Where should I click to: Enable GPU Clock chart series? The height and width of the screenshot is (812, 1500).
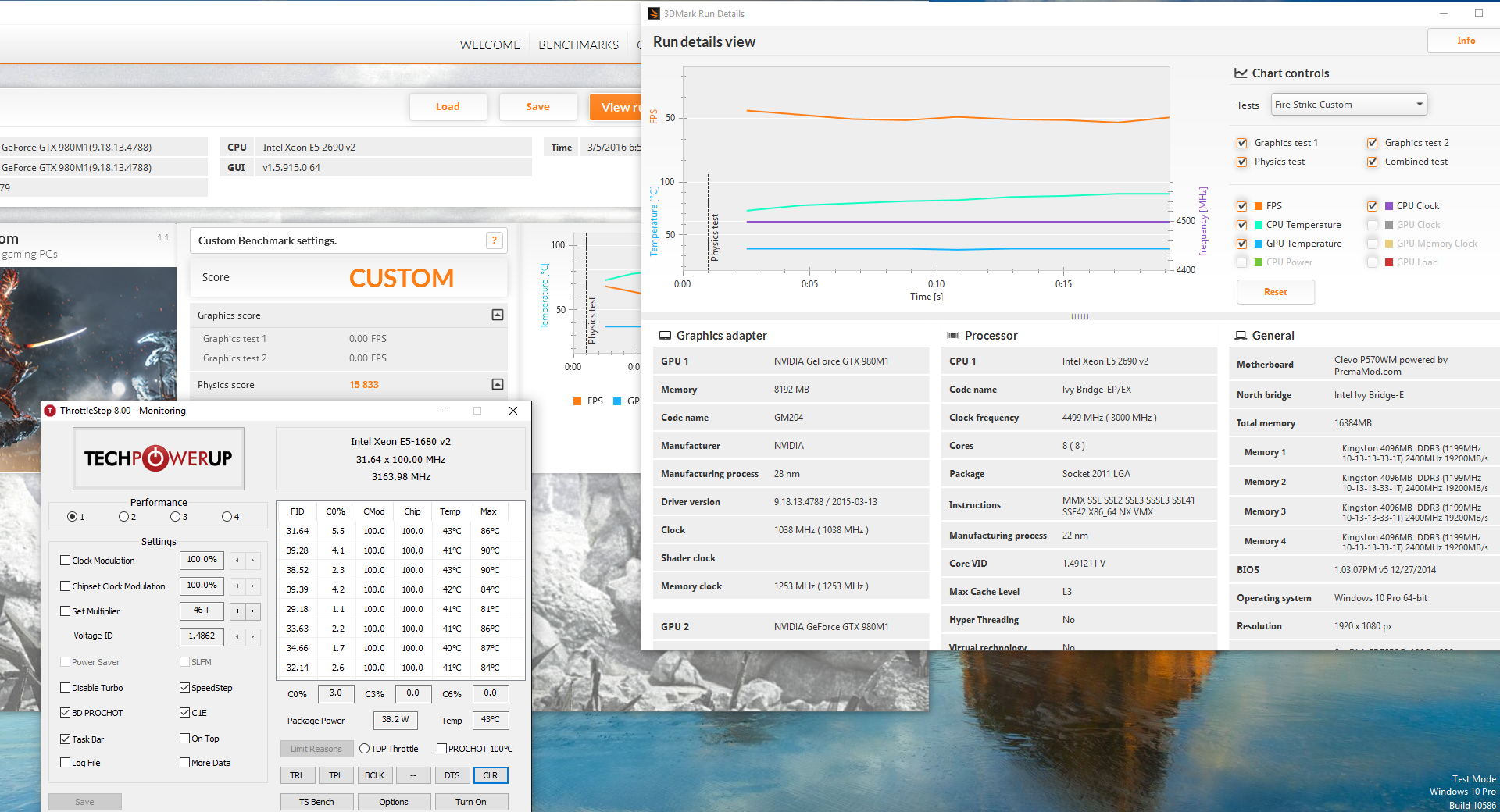click(x=1373, y=225)
